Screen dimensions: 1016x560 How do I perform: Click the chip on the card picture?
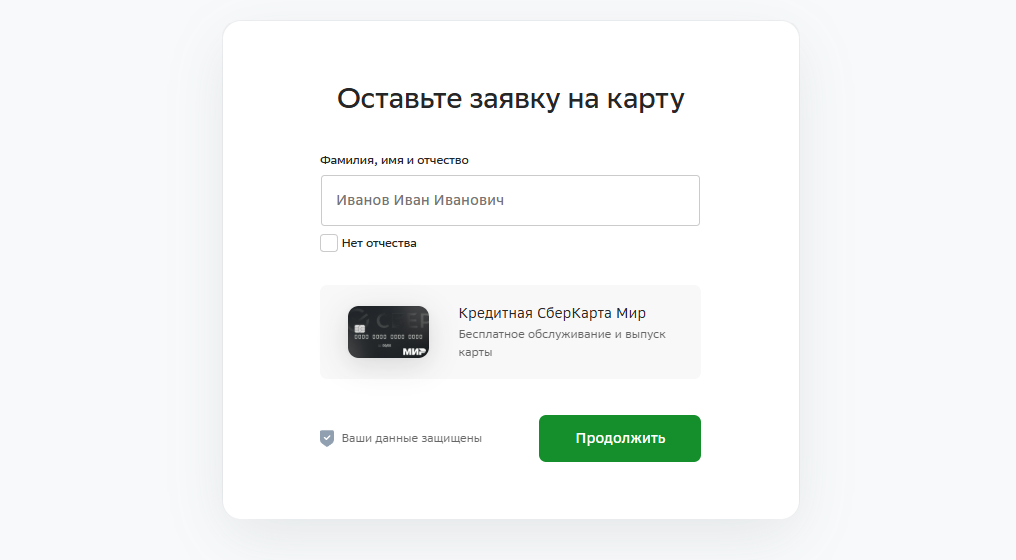[360, 329]
